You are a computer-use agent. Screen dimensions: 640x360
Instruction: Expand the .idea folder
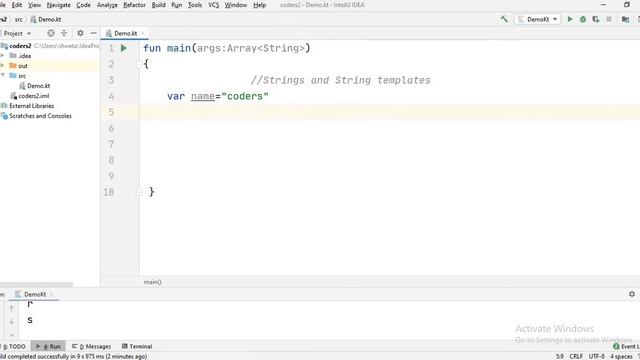[x=2, y=56]
